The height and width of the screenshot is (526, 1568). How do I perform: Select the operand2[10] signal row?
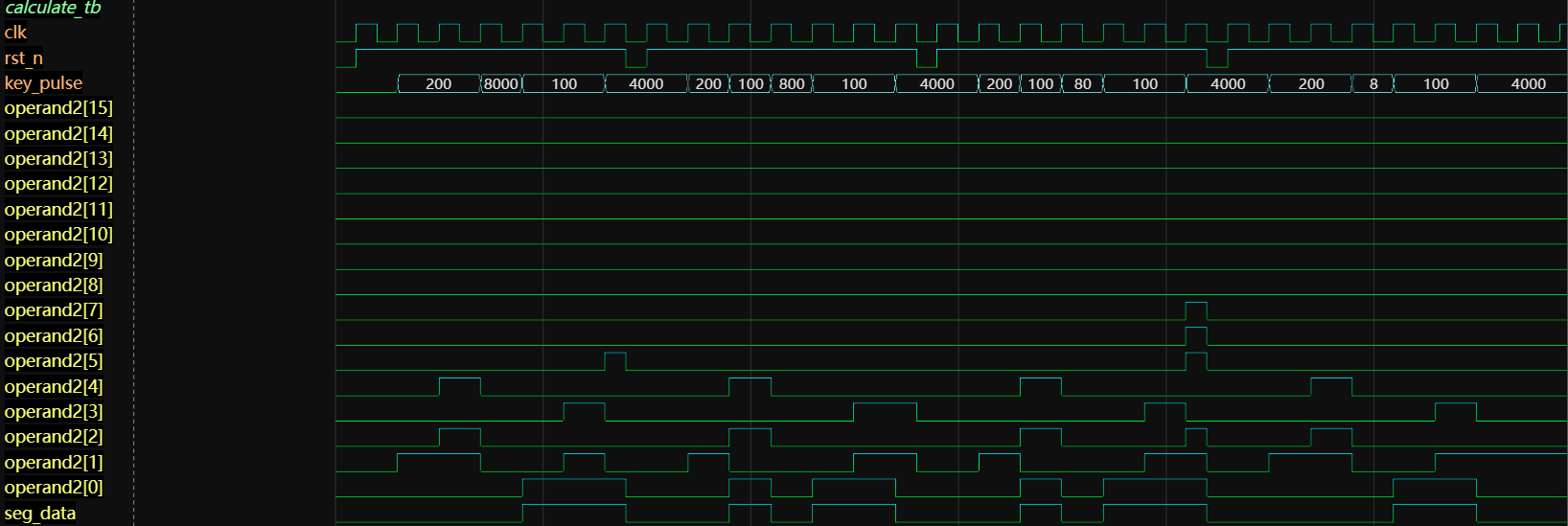[x=58, y=235]
